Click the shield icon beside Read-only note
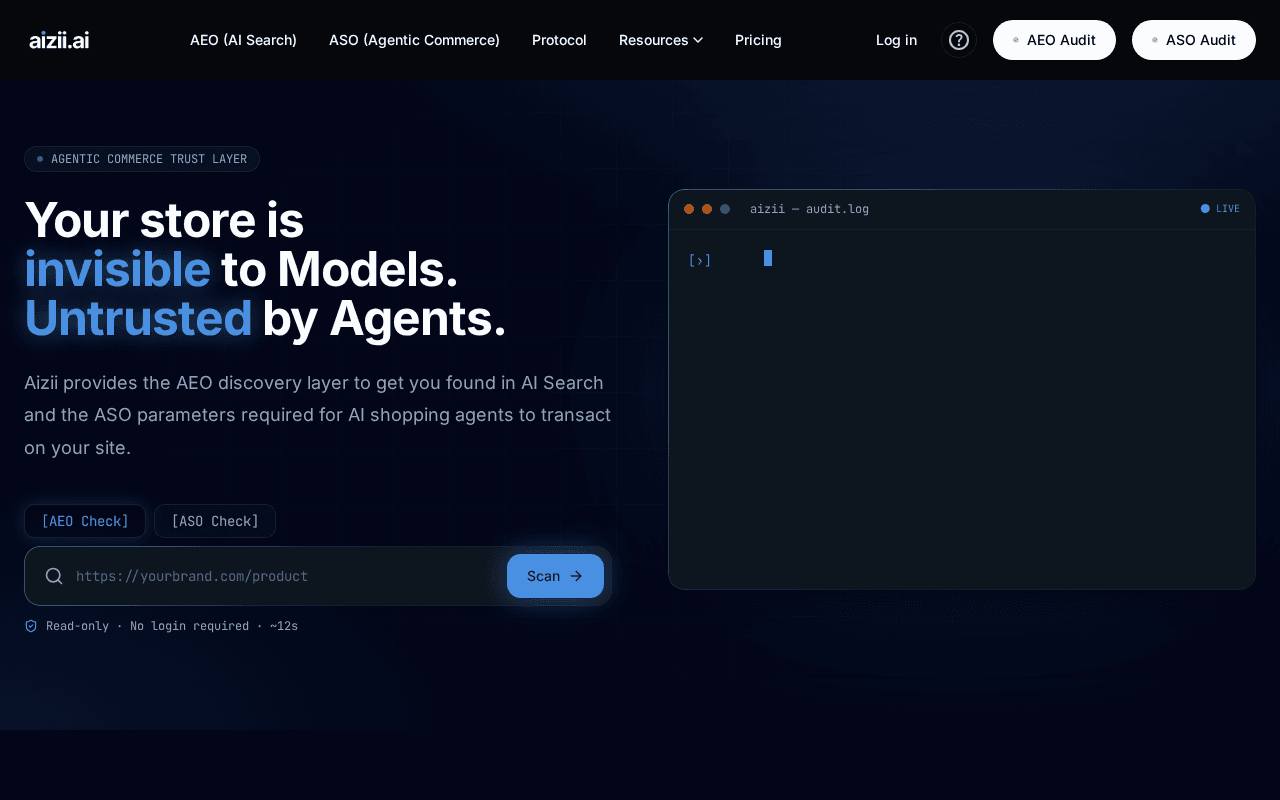This screenshot has width=1280, height=800. coord(31,626)
